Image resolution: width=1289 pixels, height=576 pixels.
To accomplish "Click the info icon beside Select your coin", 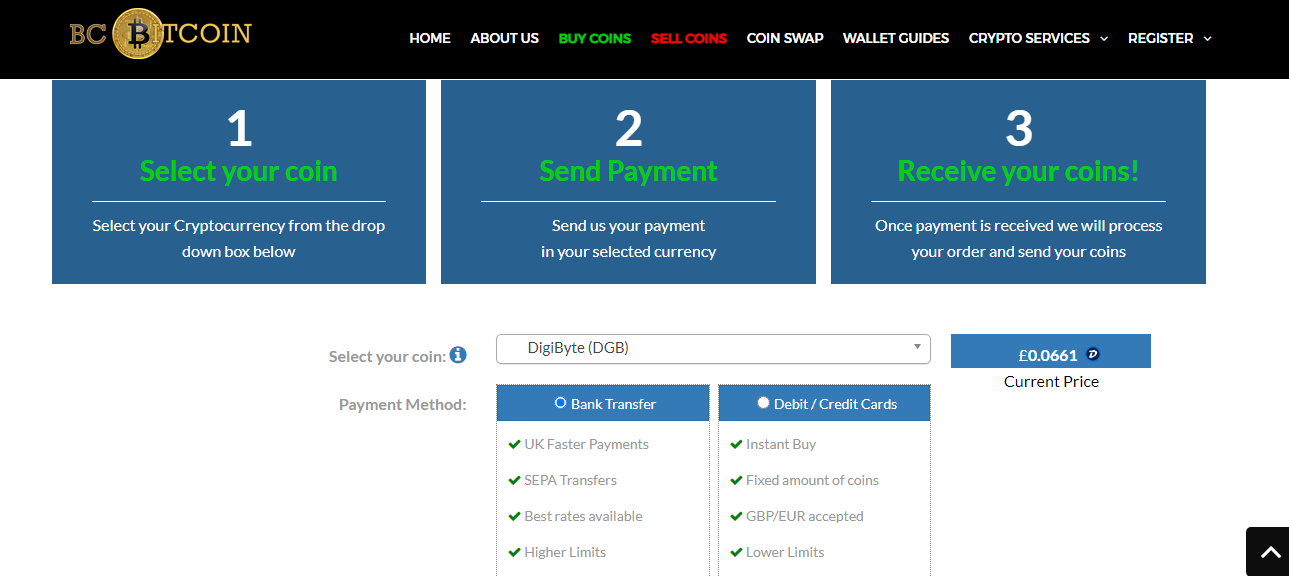I will [458, 355].
